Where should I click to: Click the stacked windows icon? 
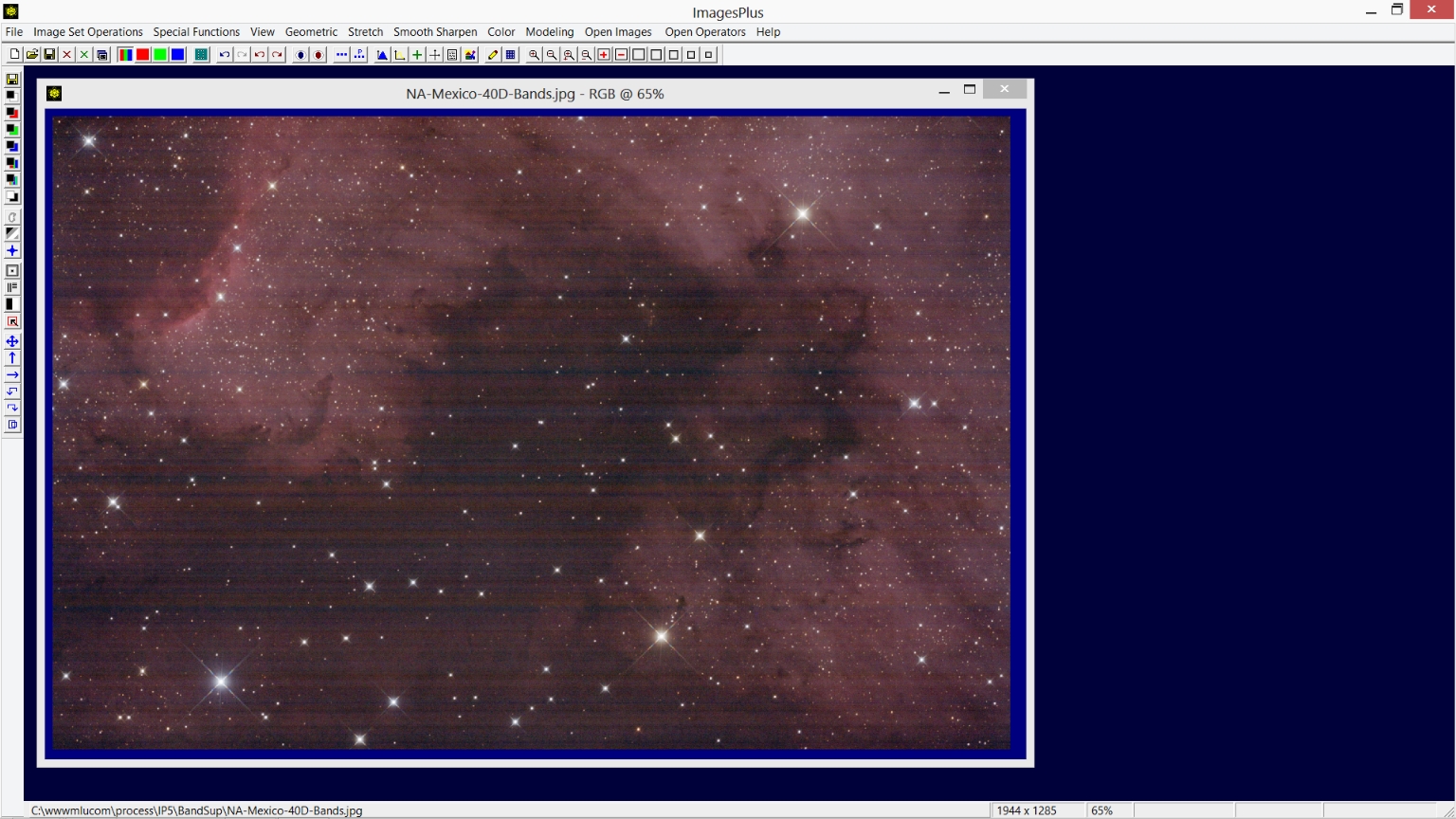click(102, 55)
